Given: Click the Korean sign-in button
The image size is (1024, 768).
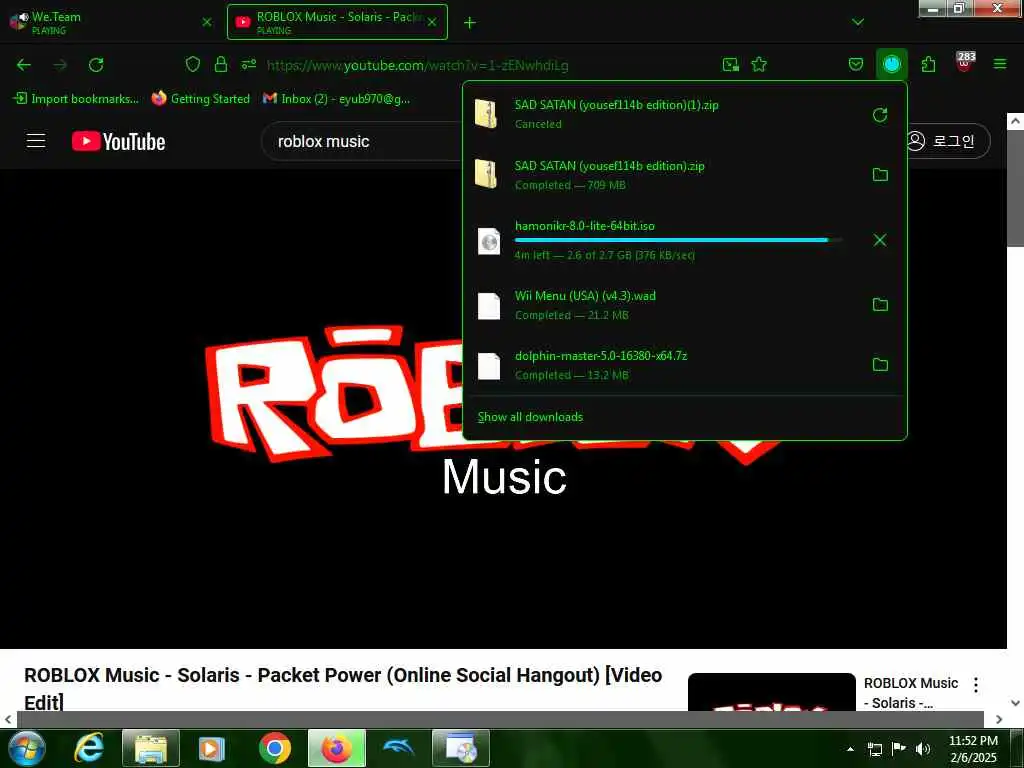Looking at the screenshot, I should (x=948, y=141).
